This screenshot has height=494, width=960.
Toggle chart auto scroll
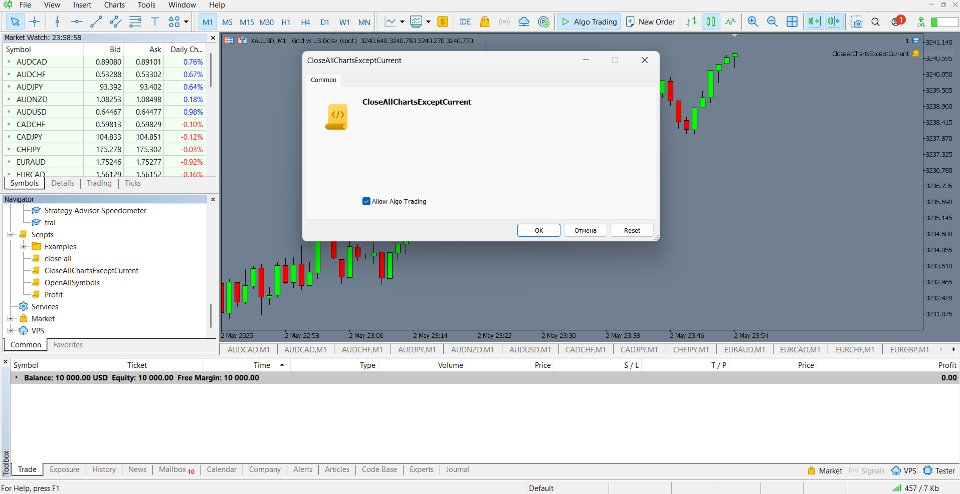click(x=814, y=21)
